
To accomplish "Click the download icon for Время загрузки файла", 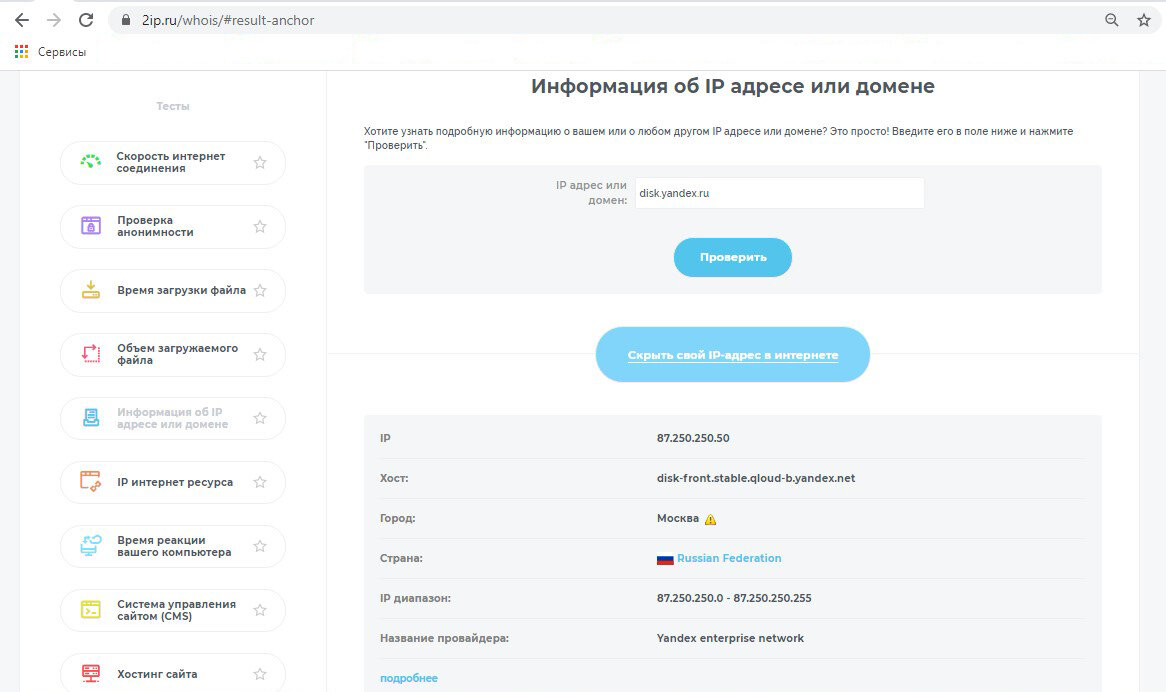I will pos(91,290).
